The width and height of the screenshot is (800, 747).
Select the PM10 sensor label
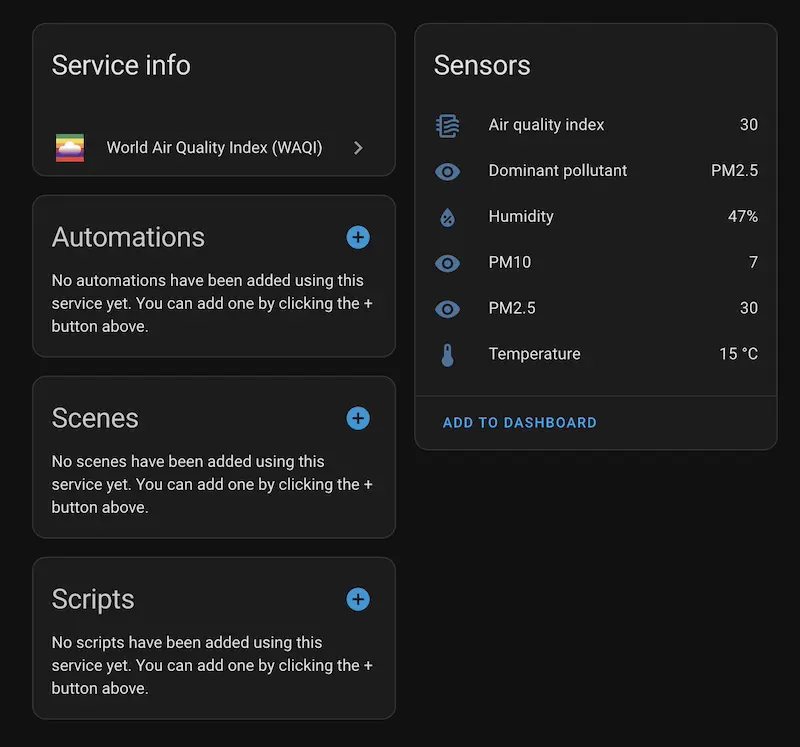tap(509, 263)
